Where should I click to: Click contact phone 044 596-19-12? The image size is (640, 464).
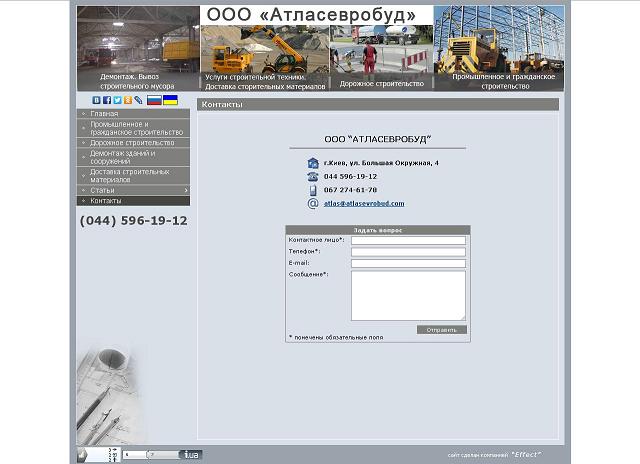click(350, 176)
